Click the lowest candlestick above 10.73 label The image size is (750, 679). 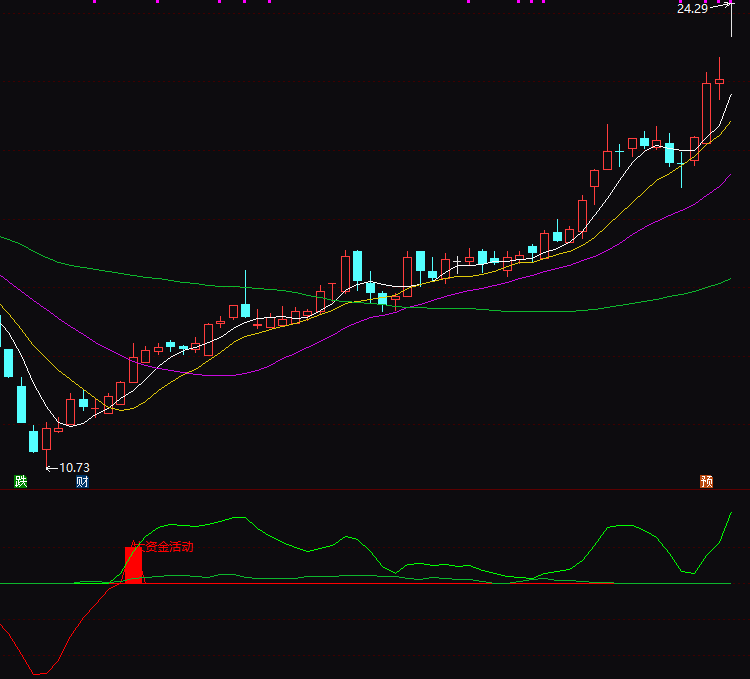[x=46, y=444]
